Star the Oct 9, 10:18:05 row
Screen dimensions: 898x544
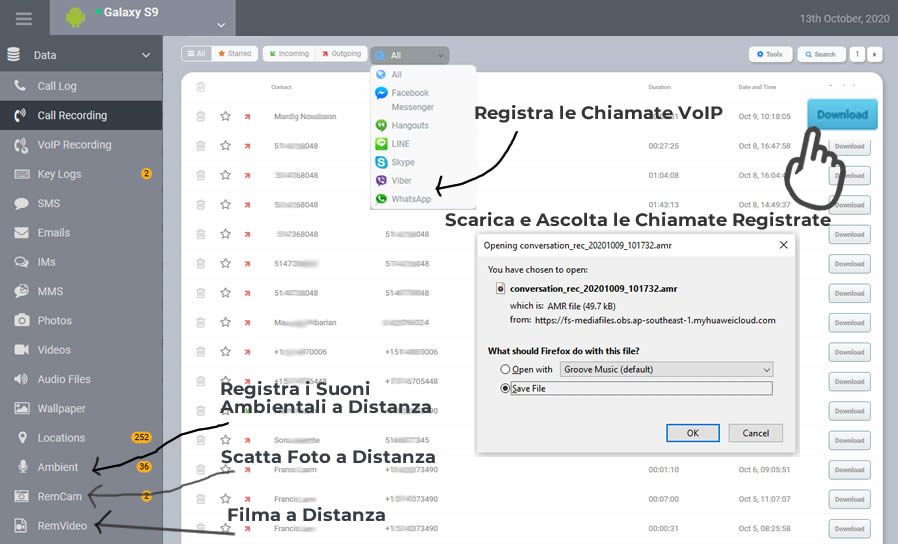226,116
